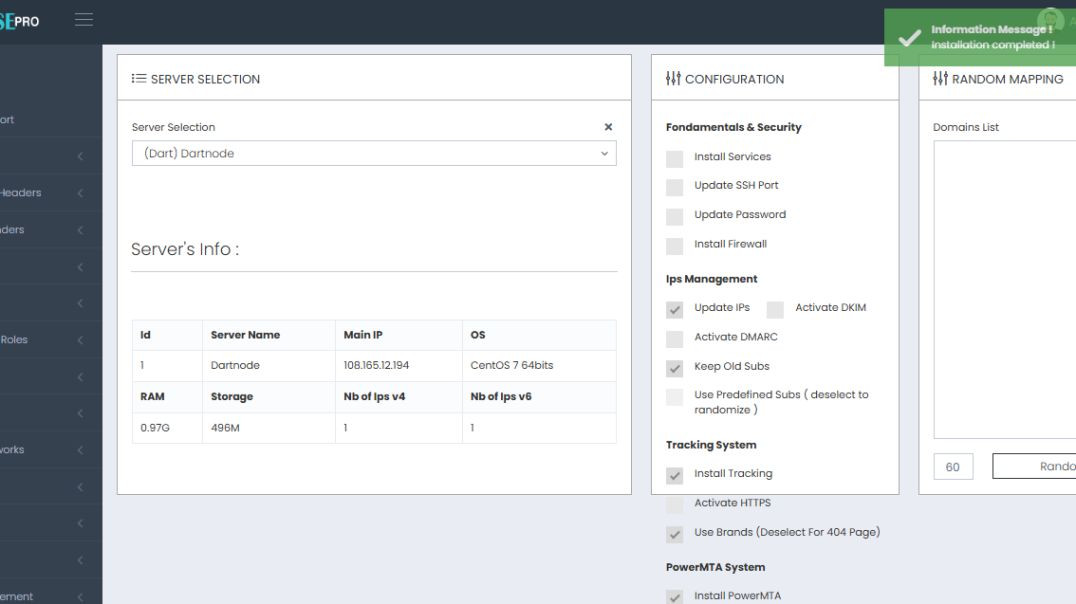
Task: Click the green checkmark notification icon
Action: point(909,38)
